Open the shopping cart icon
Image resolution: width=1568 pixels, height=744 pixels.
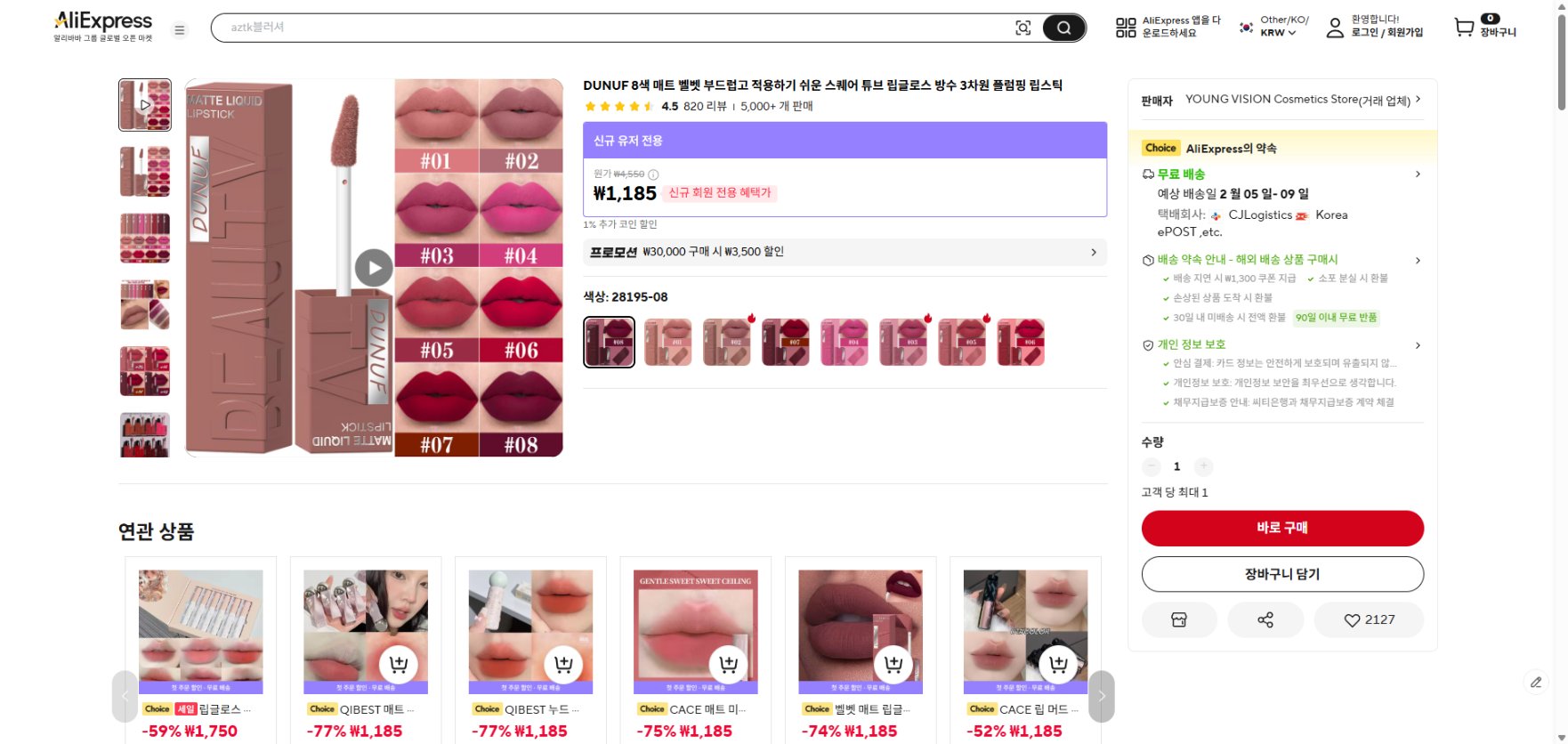(x=1464, y=28)
